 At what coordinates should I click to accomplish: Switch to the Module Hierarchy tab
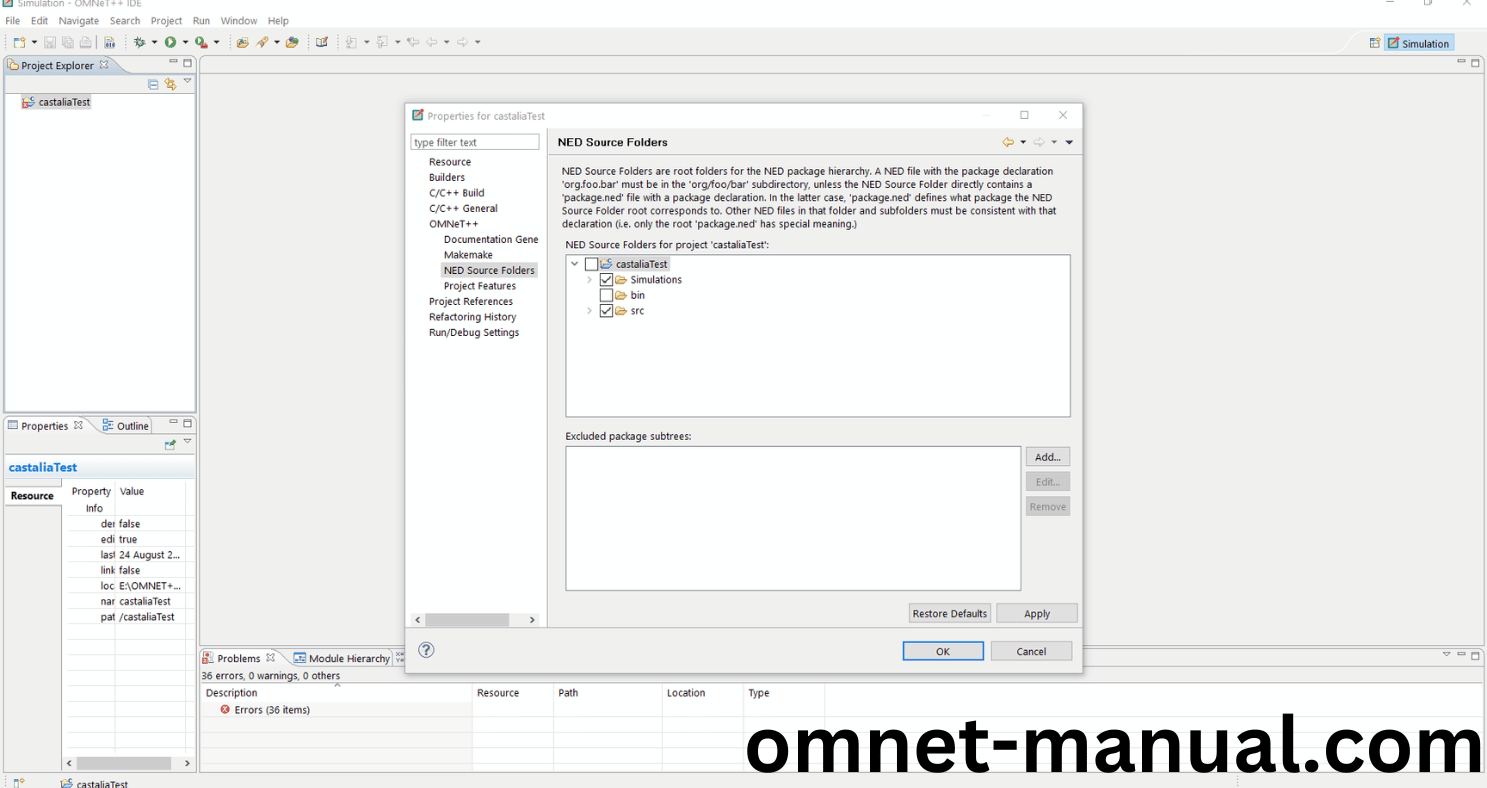click(x=341, y=658)
